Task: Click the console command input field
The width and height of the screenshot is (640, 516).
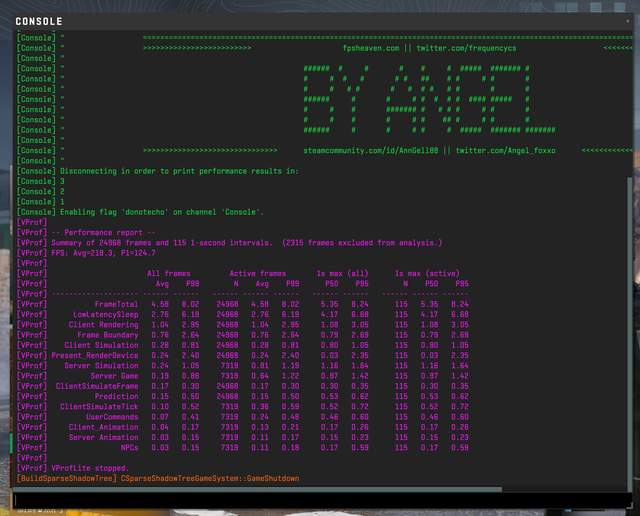Action: point(322,500)
